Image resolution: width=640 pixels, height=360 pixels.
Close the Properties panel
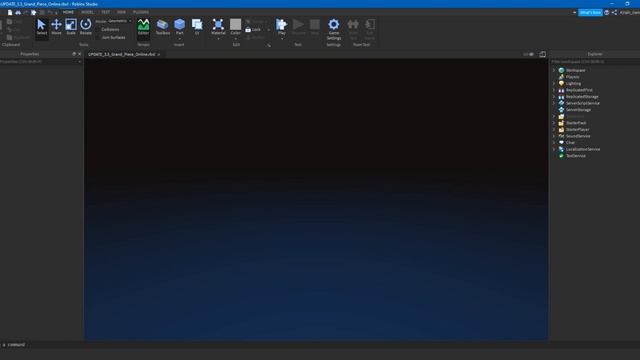(x=80, y=54)
